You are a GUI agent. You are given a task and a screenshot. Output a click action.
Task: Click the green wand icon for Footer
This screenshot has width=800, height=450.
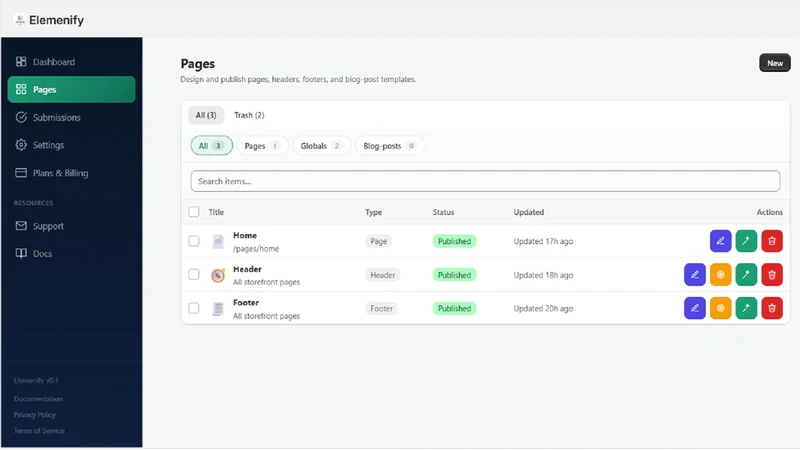pos(746,308)
